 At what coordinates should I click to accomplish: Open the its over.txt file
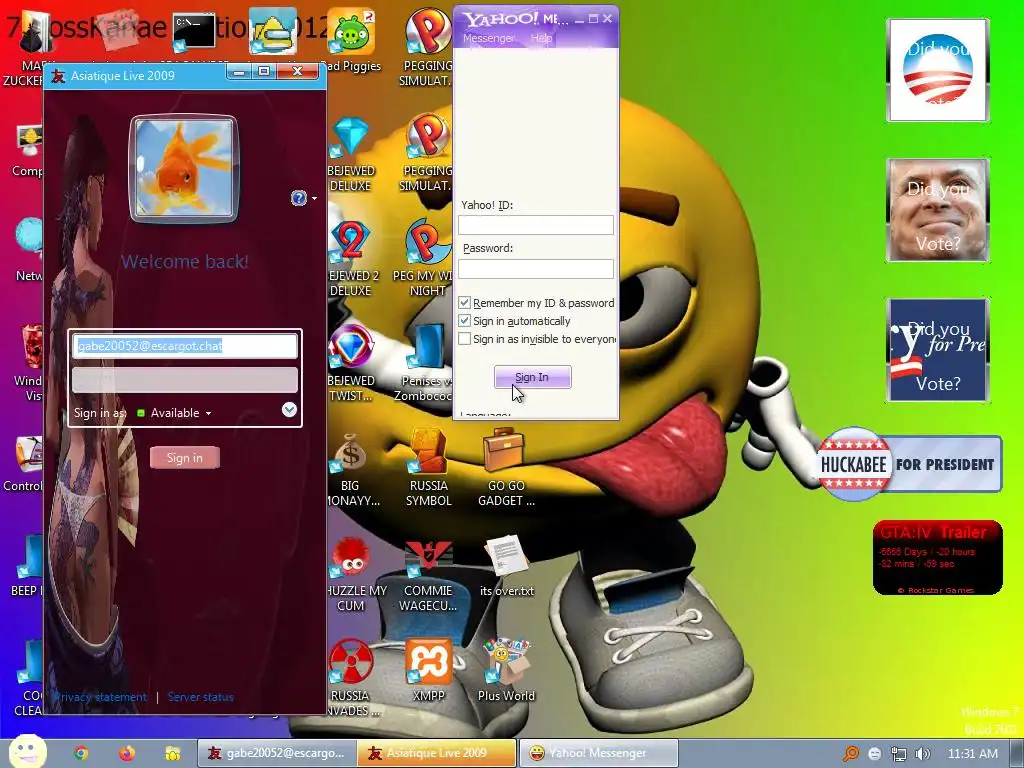(507, 566)
